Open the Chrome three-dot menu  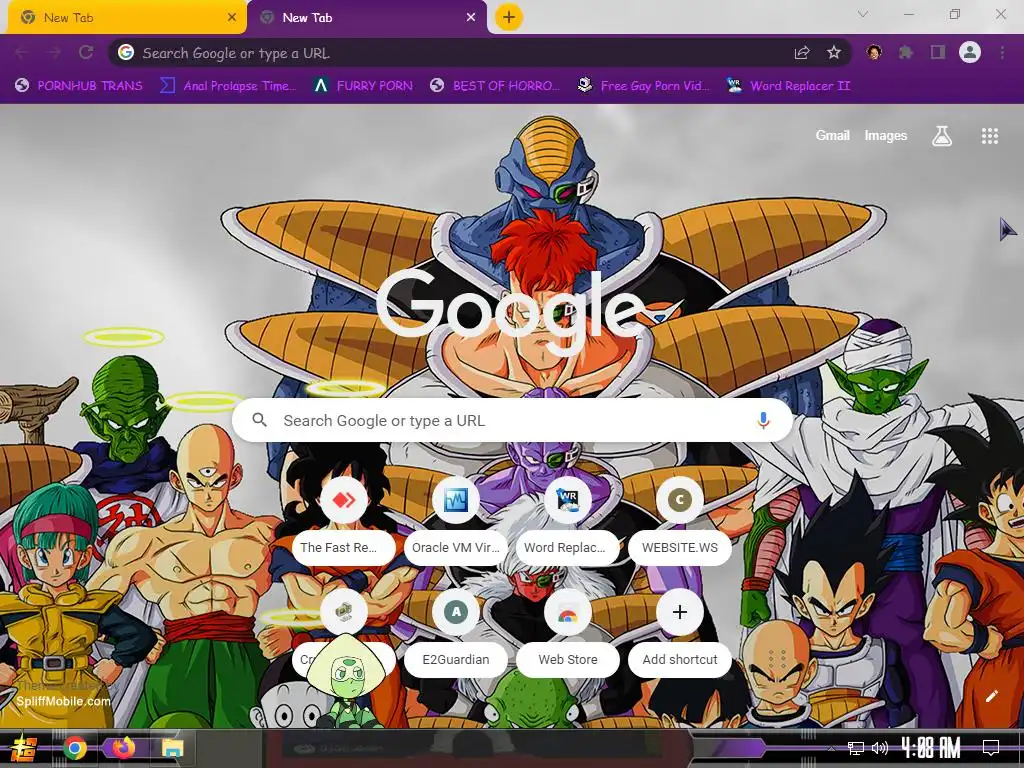tap(1002, 52)
